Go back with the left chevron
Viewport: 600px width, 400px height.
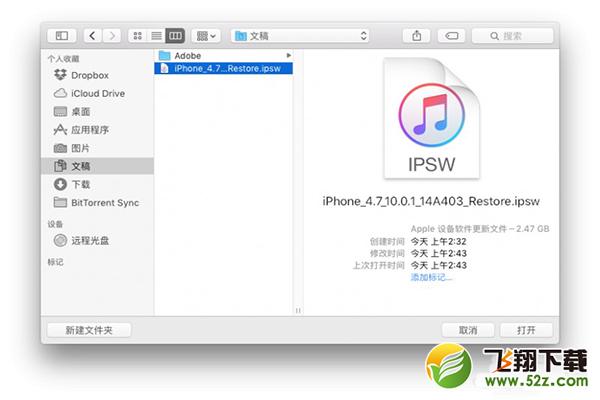[x=92, y=36]
